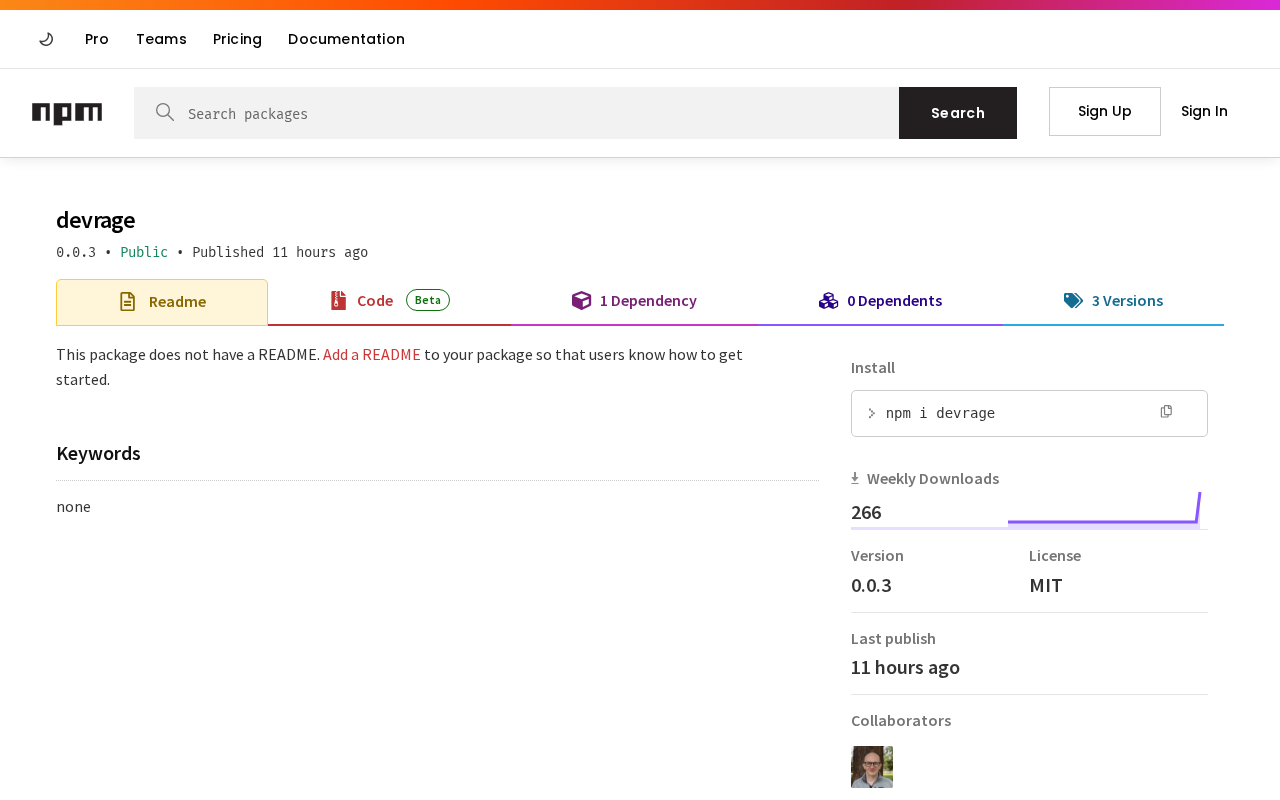The image size is (1280, 800).
Task: Follow the 'Add a README' link
Action: pyautogui.click(x=372, y=354)
